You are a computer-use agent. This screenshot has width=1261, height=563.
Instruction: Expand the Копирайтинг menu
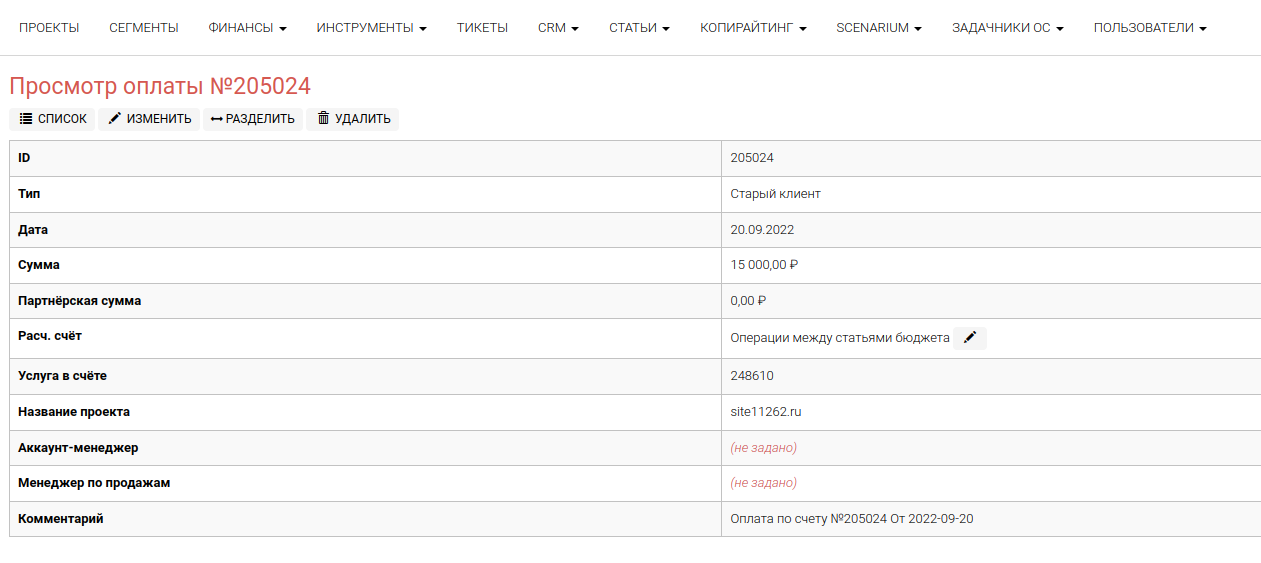[753, 28]
